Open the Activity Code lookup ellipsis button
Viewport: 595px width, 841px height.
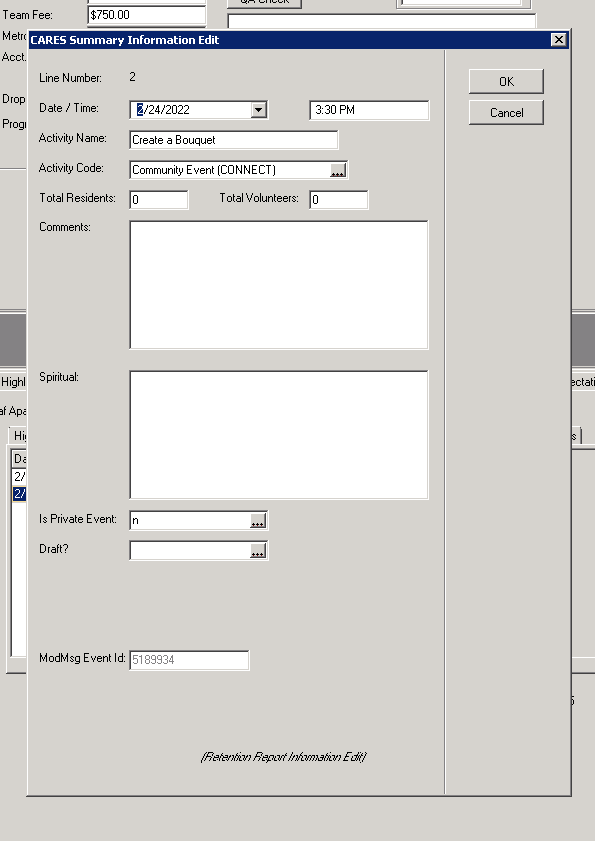337,171
